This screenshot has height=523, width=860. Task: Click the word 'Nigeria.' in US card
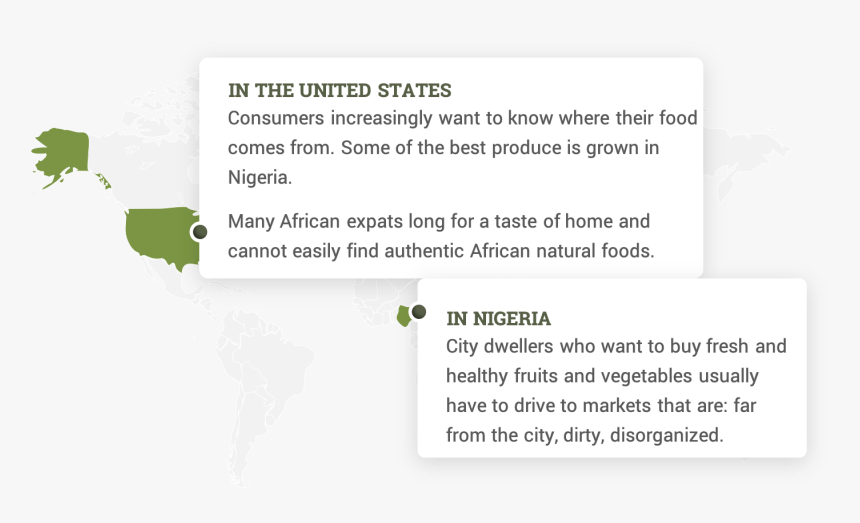[260, 178]
